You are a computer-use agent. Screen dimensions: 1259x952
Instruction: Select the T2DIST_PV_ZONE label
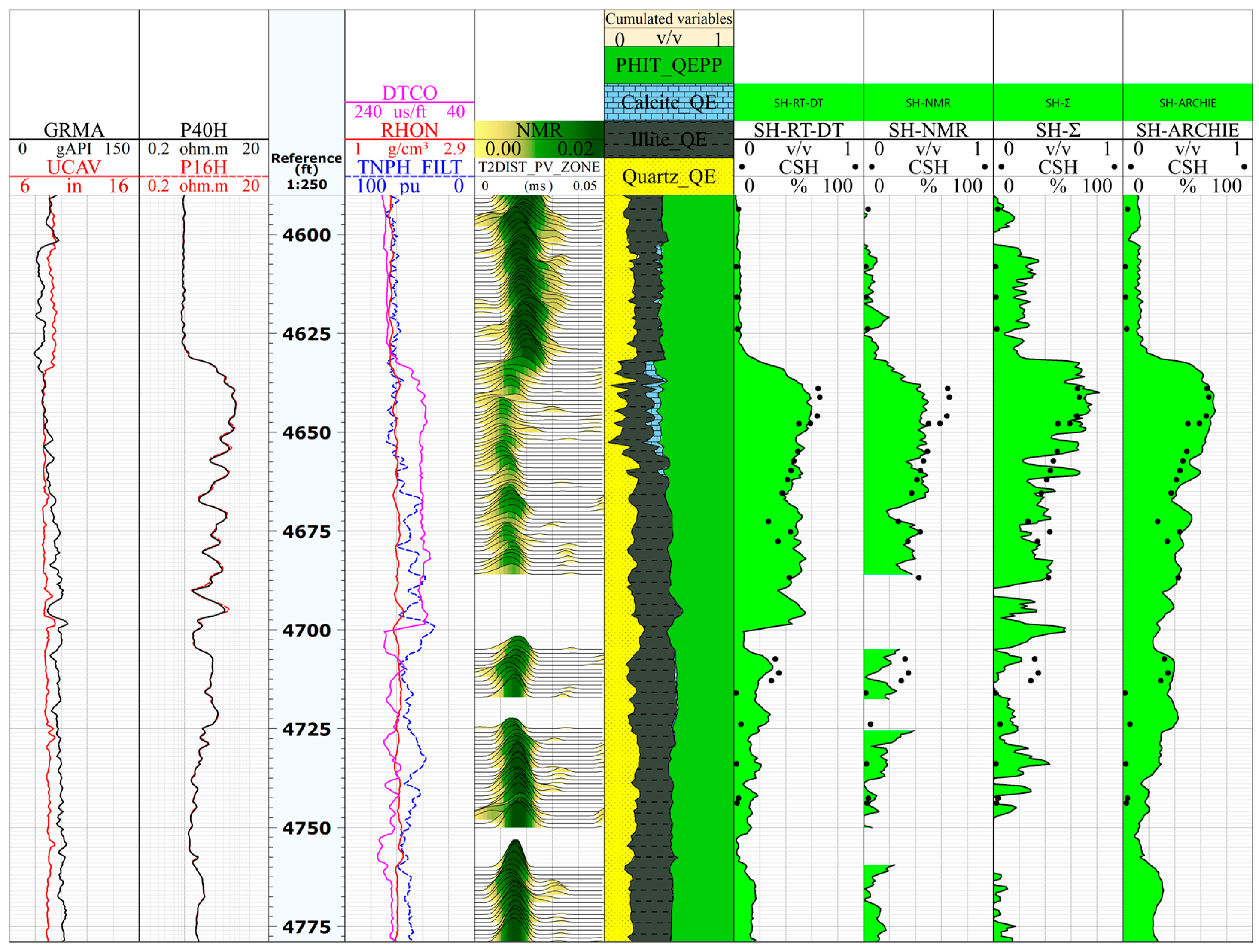point(539,167)
